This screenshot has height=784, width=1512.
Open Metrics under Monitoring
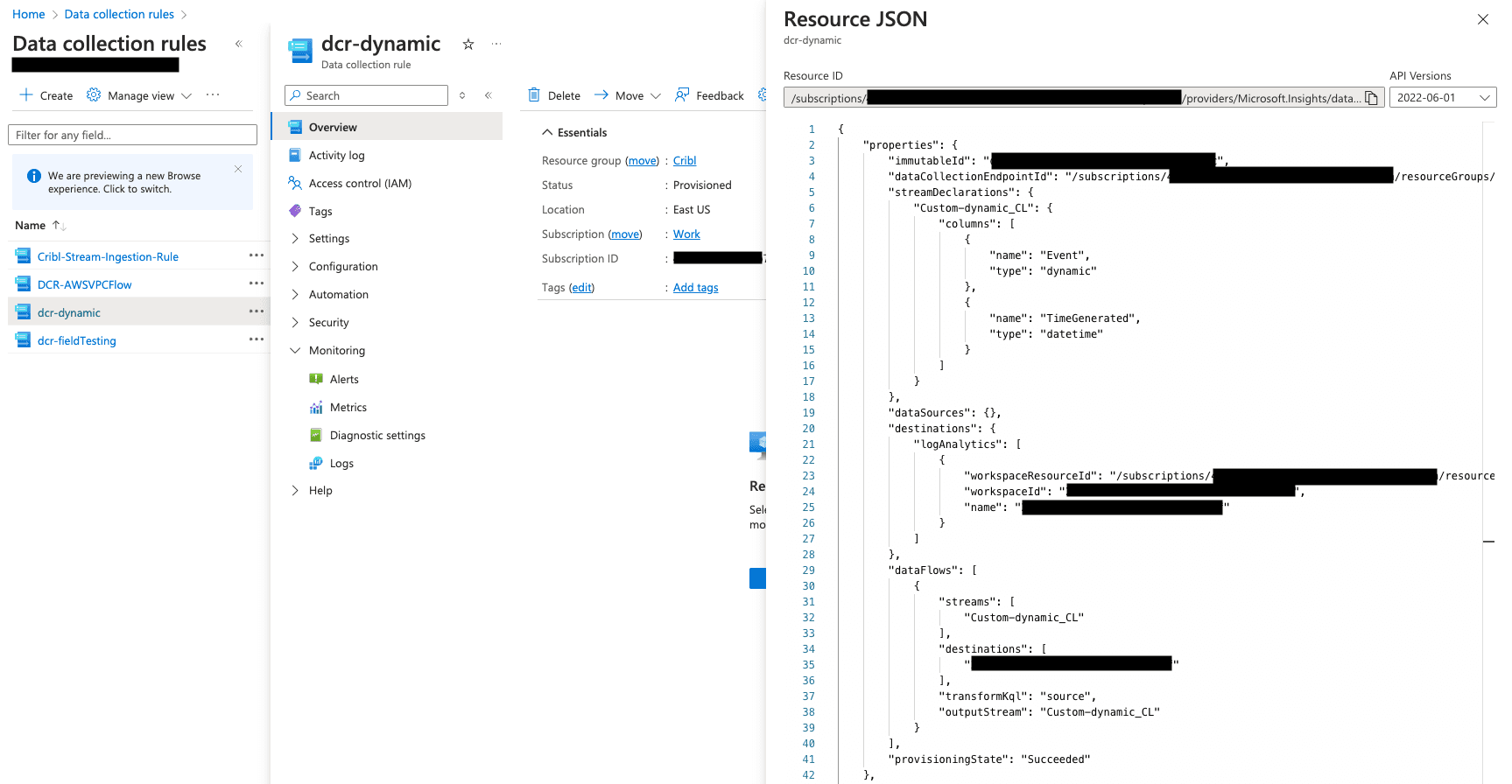point(348,407)
